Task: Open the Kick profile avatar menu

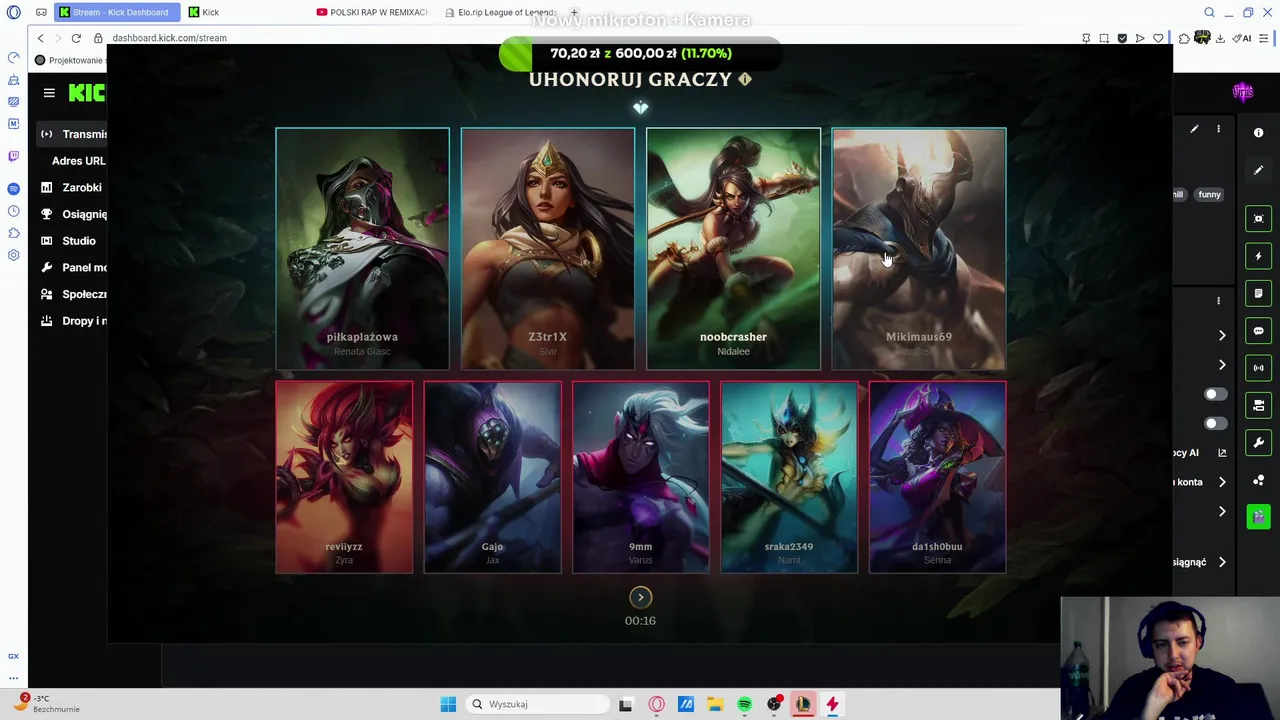Action: point(1243,92)
